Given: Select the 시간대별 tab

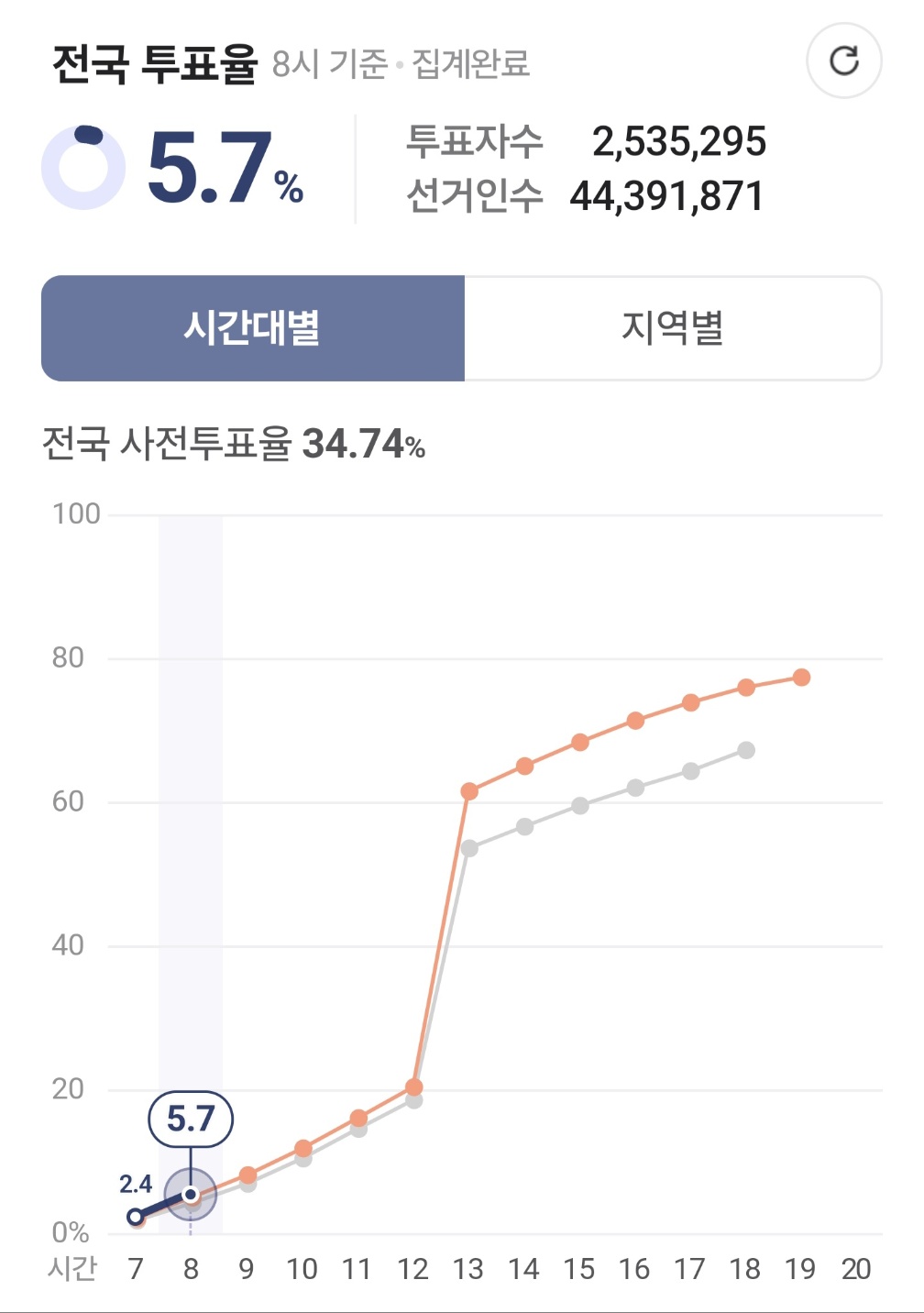Looking at the screenshot, I should [x=253, y=327].
